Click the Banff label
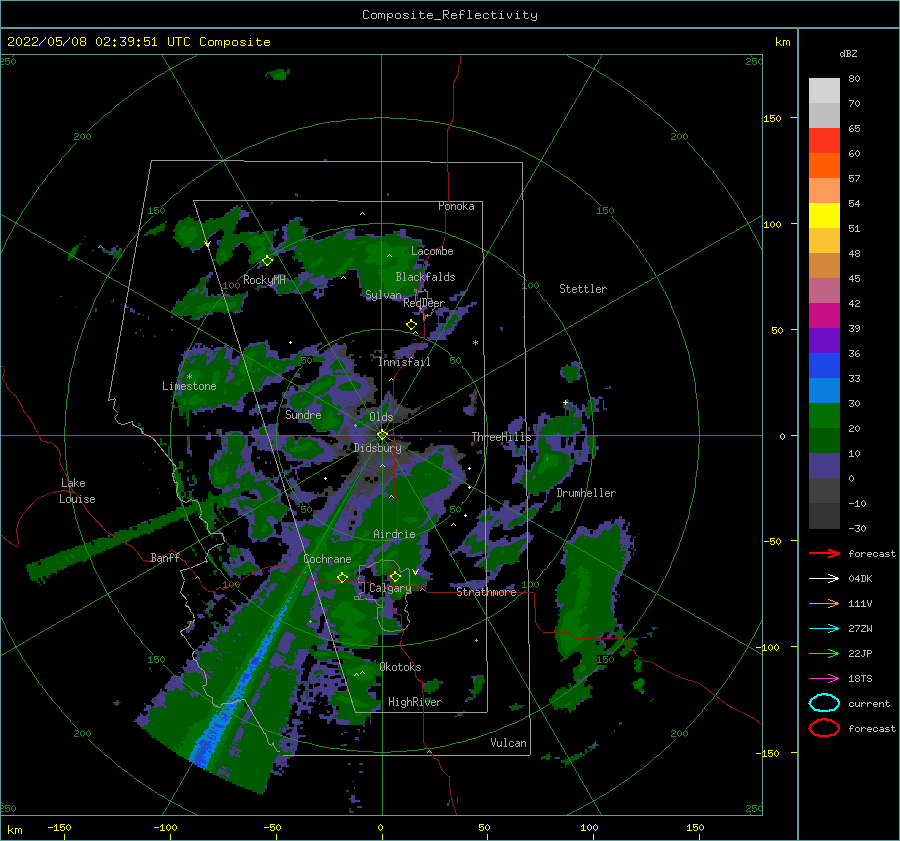Viewport: 900px width, 841px height. pyautogui.click(x=165, y=557)
